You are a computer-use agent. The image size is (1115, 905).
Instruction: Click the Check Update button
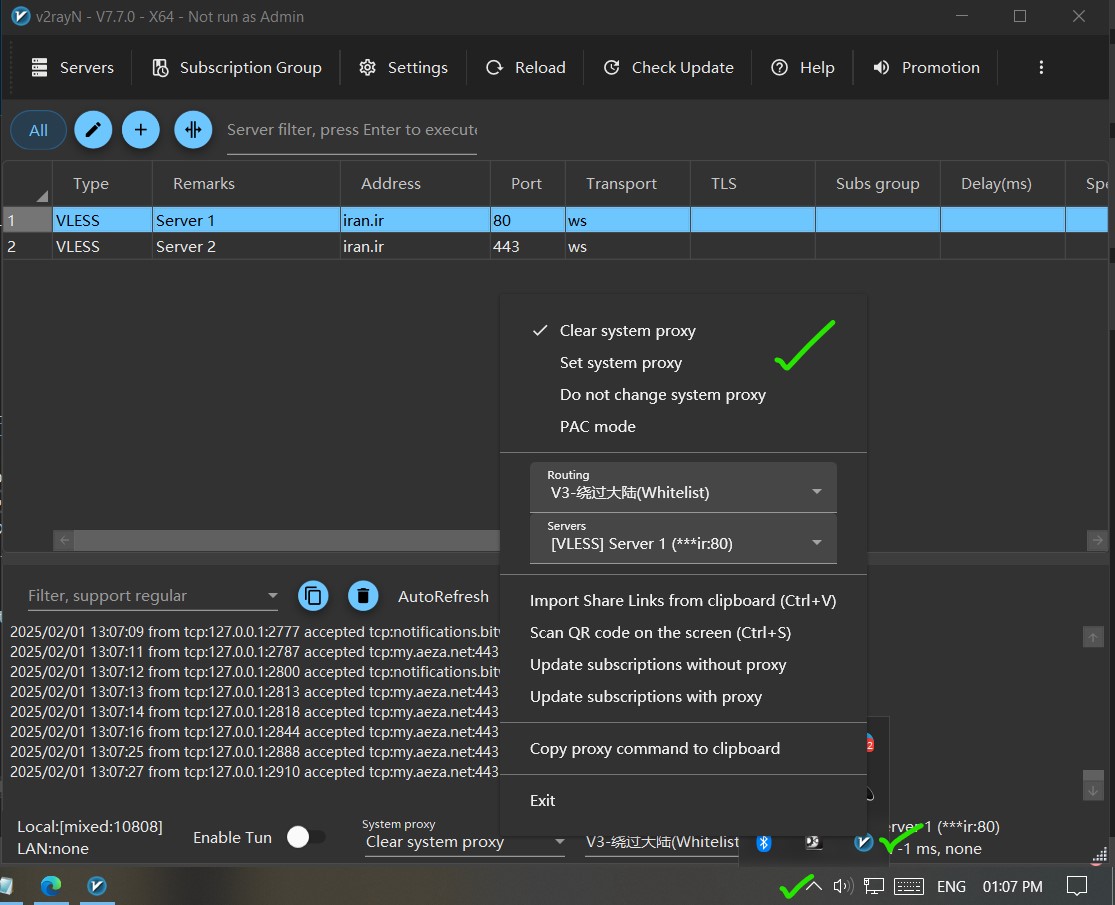click(668, 68)
